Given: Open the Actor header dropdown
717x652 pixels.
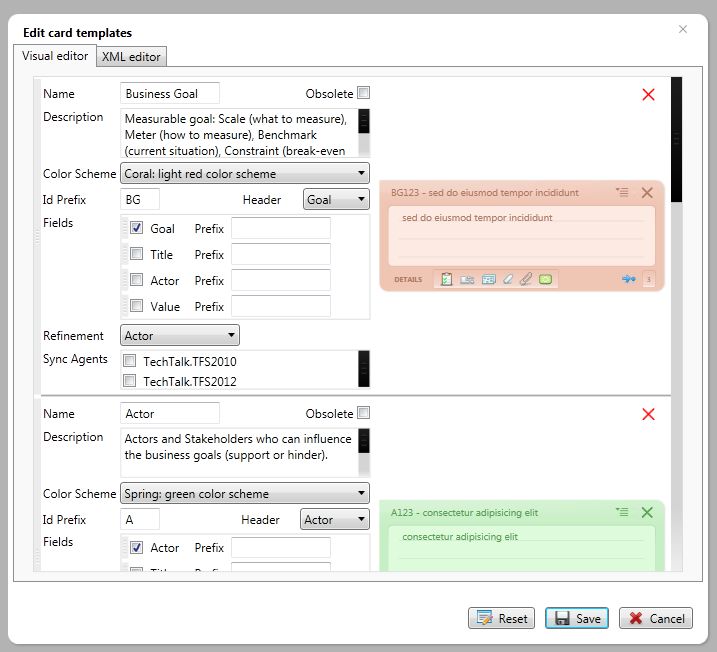Looking at the screenshot, I should pos(335,519).
